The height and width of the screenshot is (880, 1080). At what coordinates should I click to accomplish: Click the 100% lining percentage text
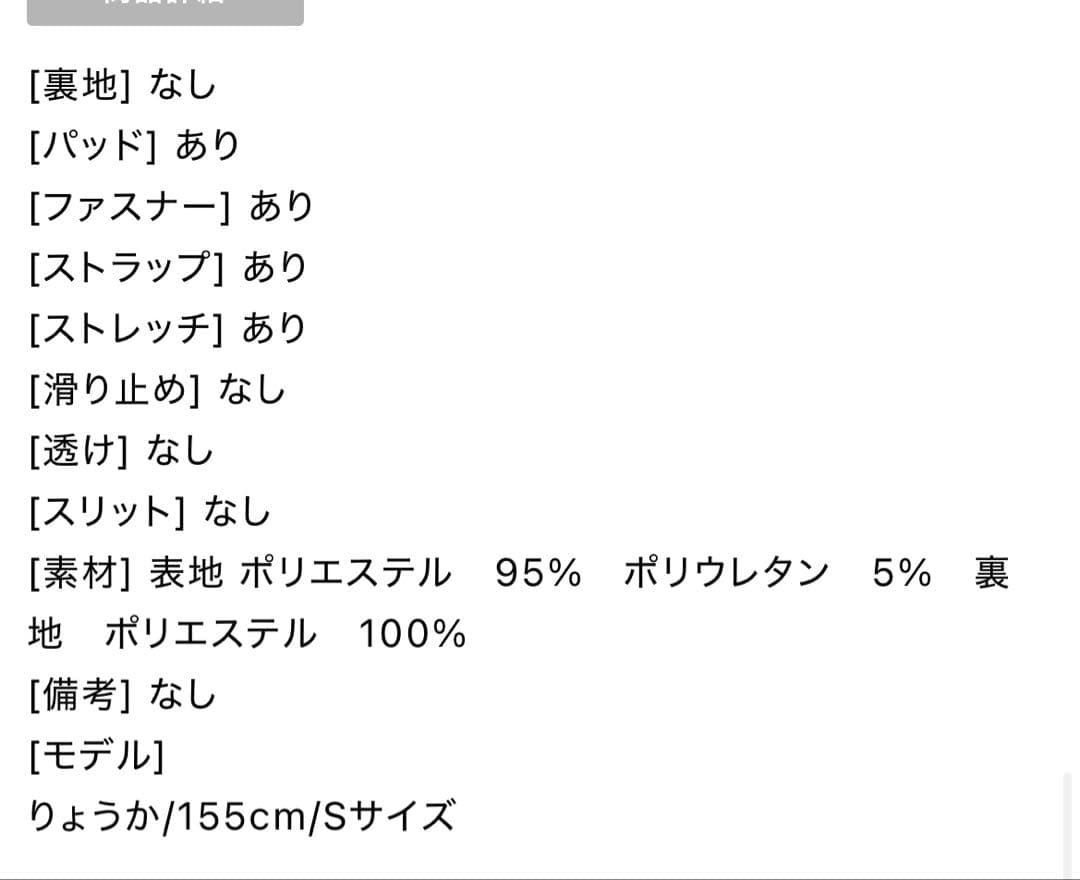click(412, 634)
